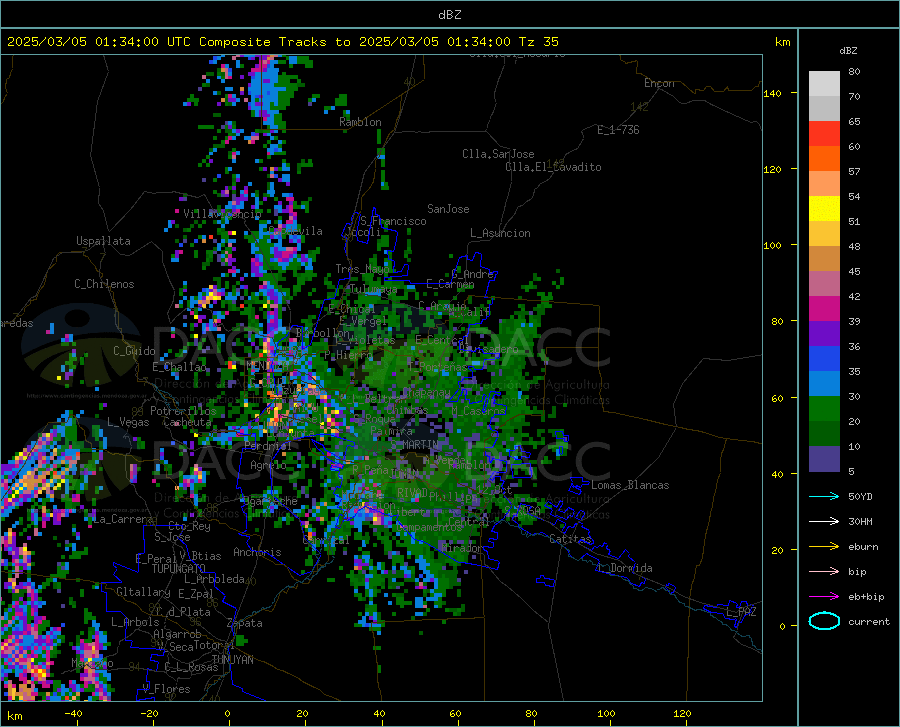Click the L_Vegas map label
Image resolution: width=900 pixels, height=727 pixels.
point(128,422)
